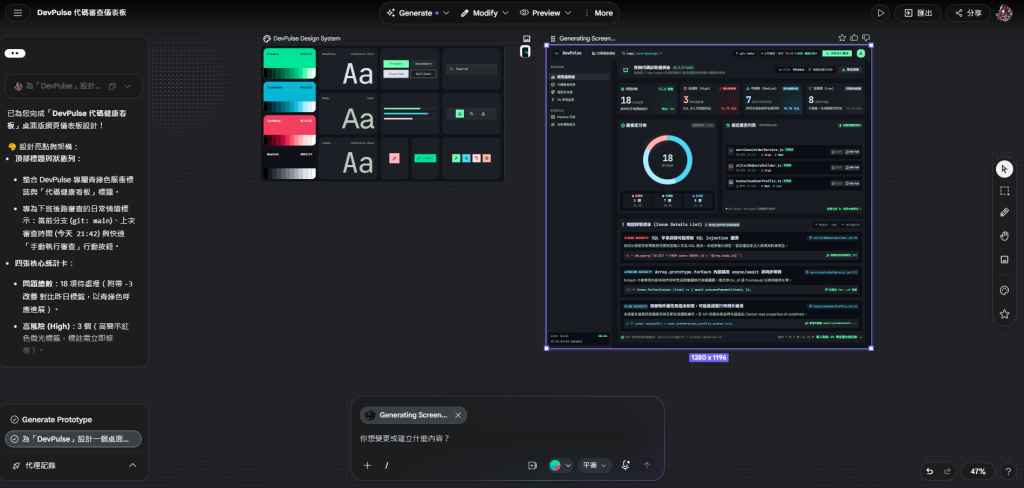Favorite the generated screen with the star icon
This screenshot has height=488, width=1024.
click(x=842, y=38)
